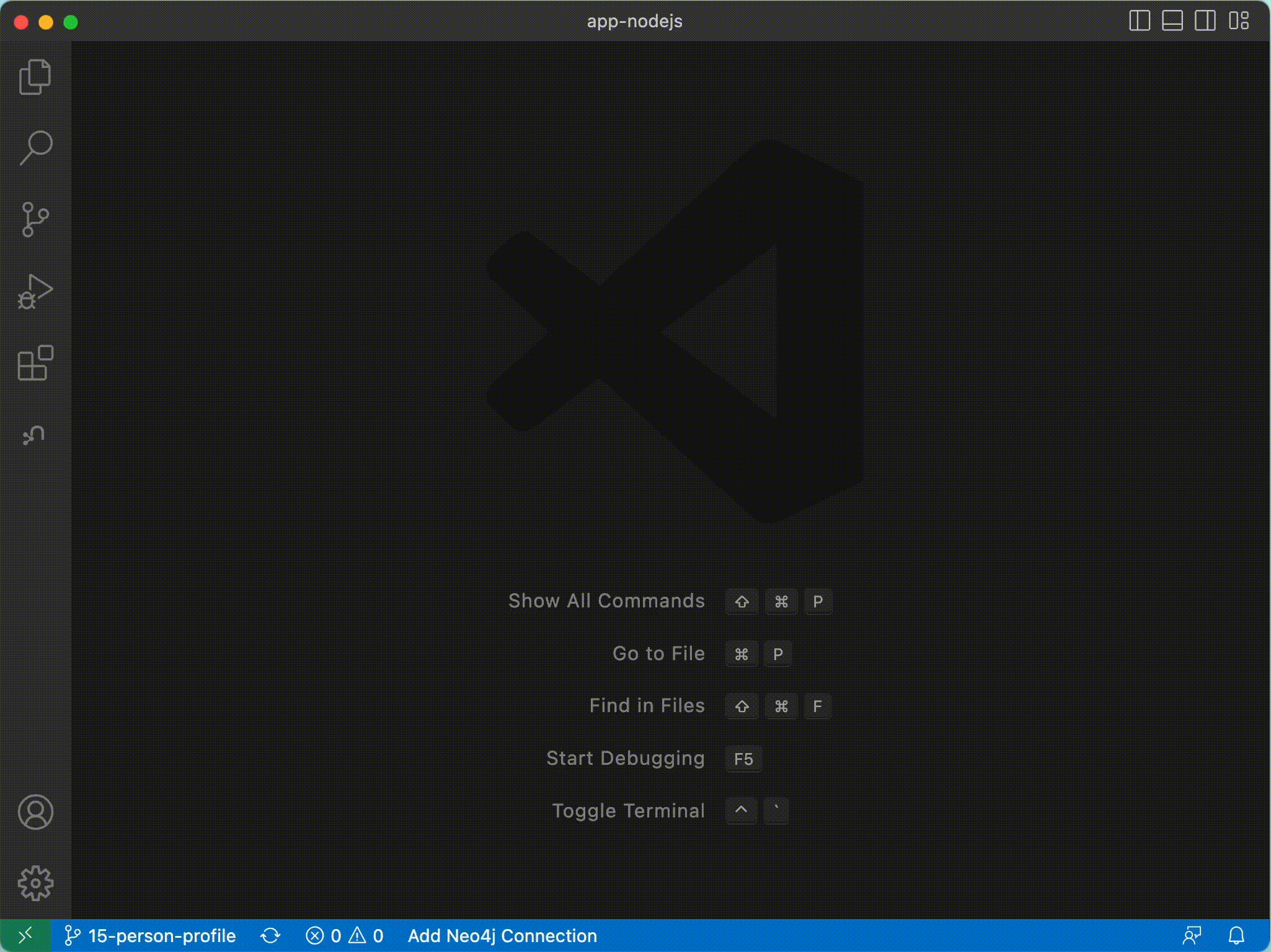
Task: Click the Show All Commands label
Action: [606, 601]
